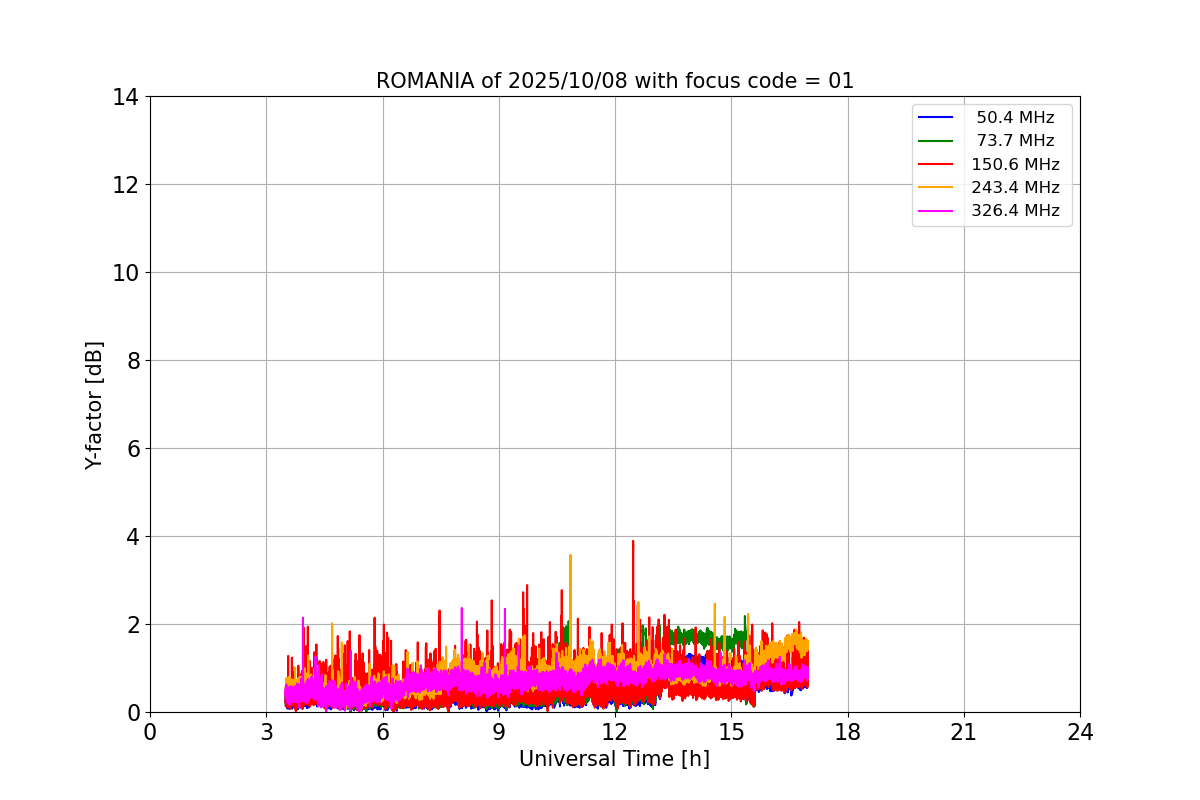Select the 243.4 MHz legend label
Viewport: 1200px width, 800px height.
click(x=1015, y=188)
